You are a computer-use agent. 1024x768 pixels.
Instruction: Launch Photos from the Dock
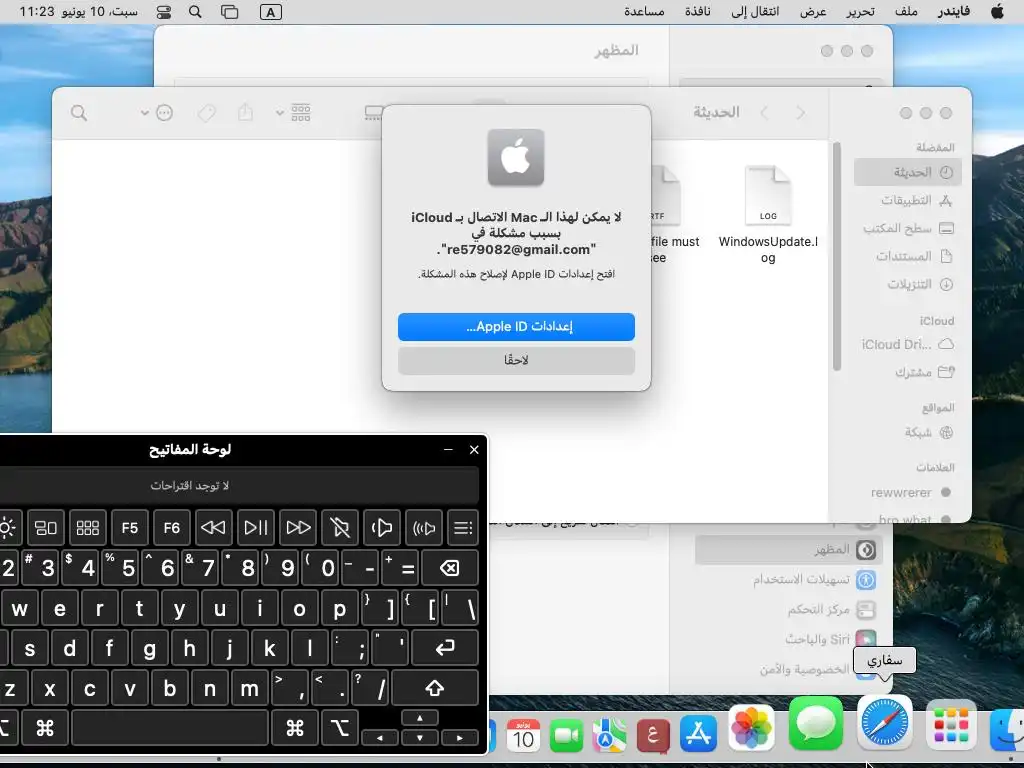coord(751,728)
